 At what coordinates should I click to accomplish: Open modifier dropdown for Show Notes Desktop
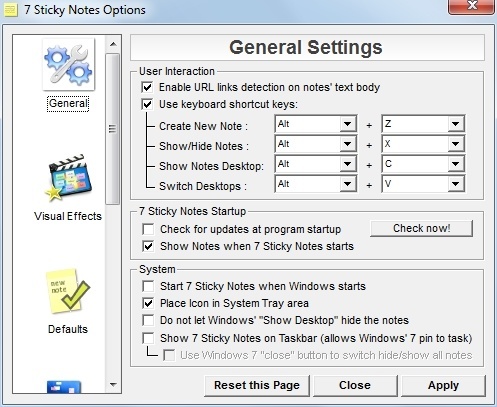click(x=348, y=164)
